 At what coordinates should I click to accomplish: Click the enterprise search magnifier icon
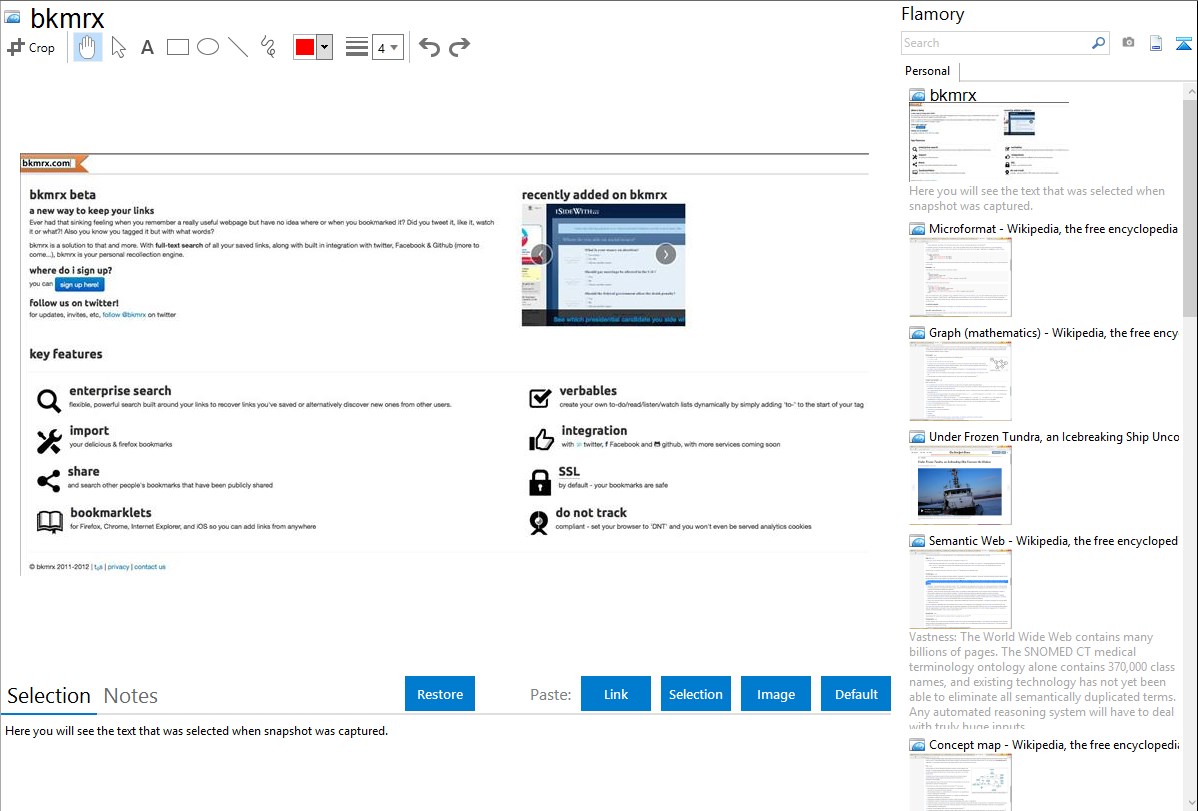49,400
